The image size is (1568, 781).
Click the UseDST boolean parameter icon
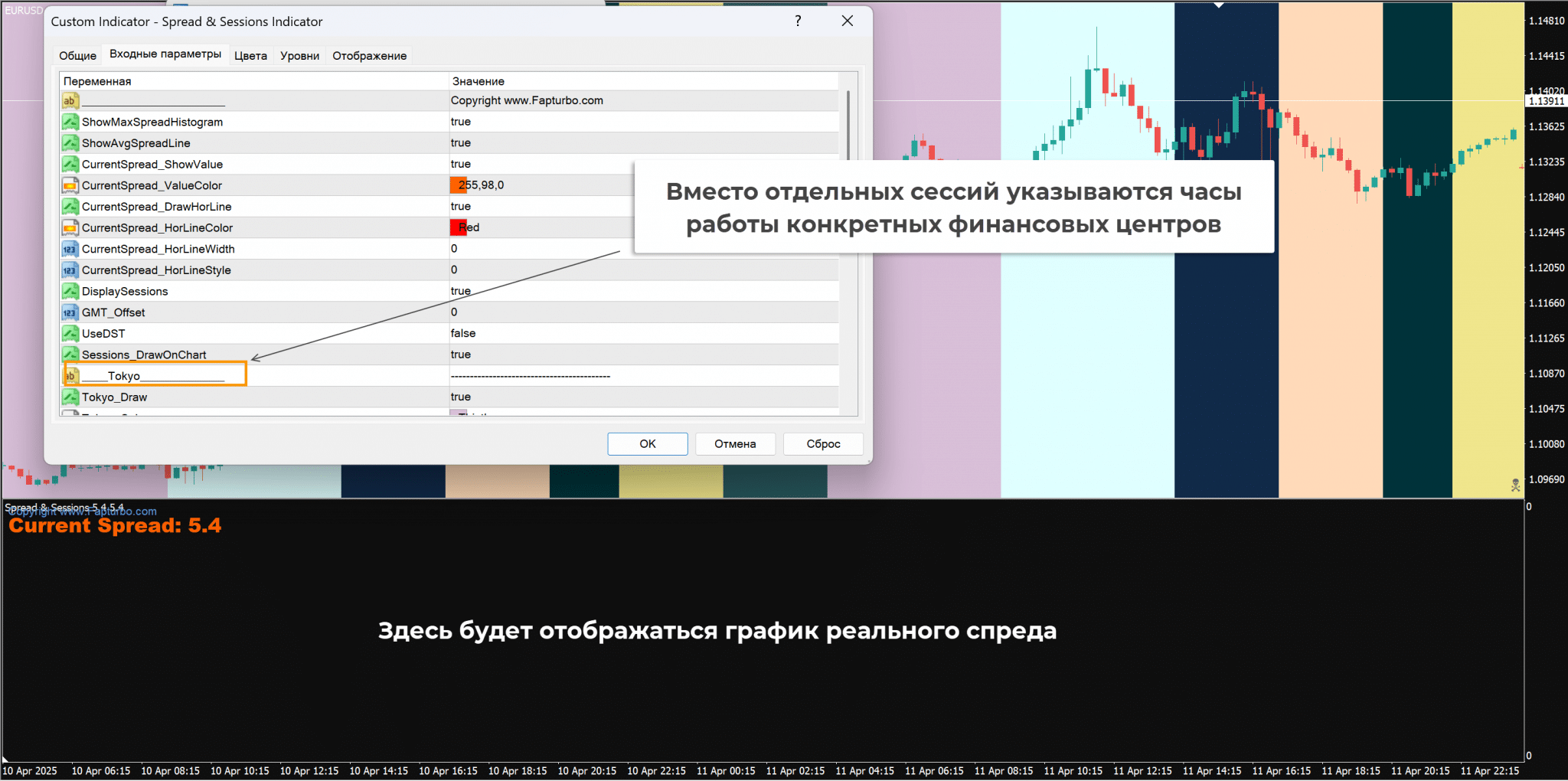(x=70, y=334)
